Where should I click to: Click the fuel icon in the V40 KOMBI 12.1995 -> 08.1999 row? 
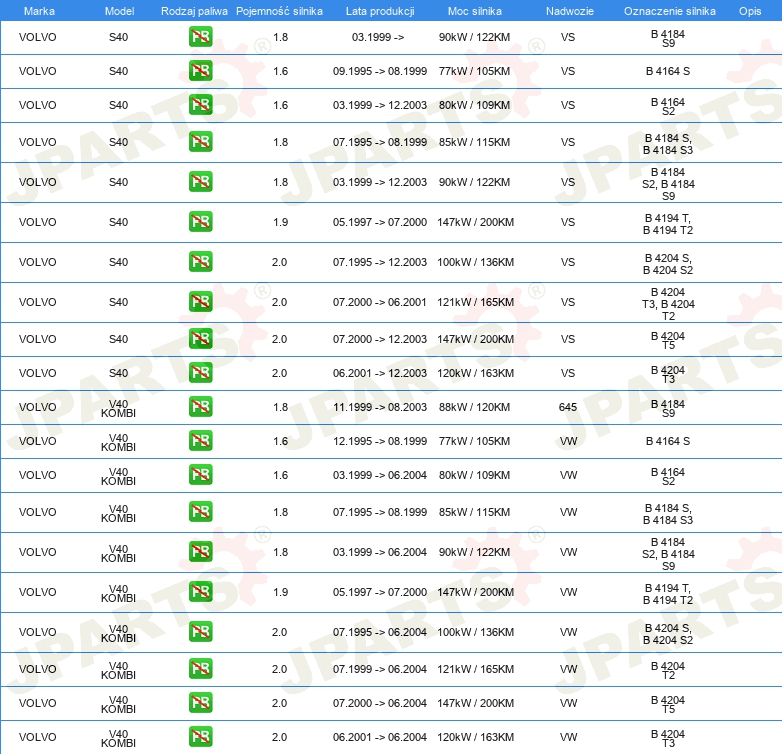[x=200, y=440]
